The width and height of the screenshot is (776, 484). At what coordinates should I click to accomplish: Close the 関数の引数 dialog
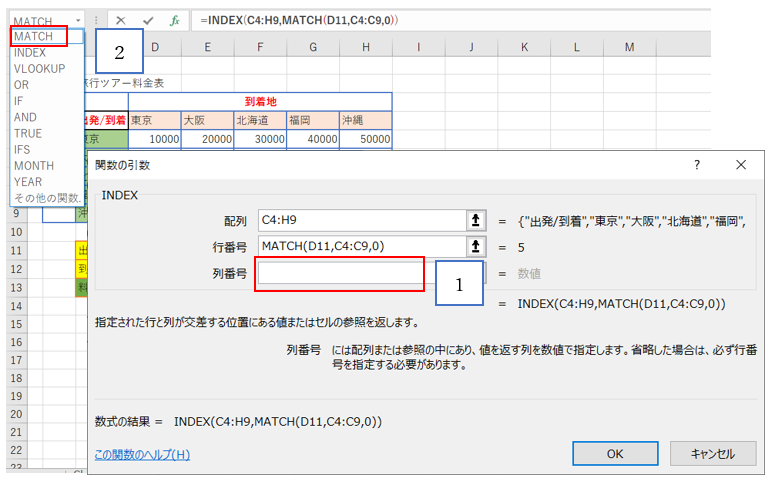pyautogui.click(x=740, y=165)
